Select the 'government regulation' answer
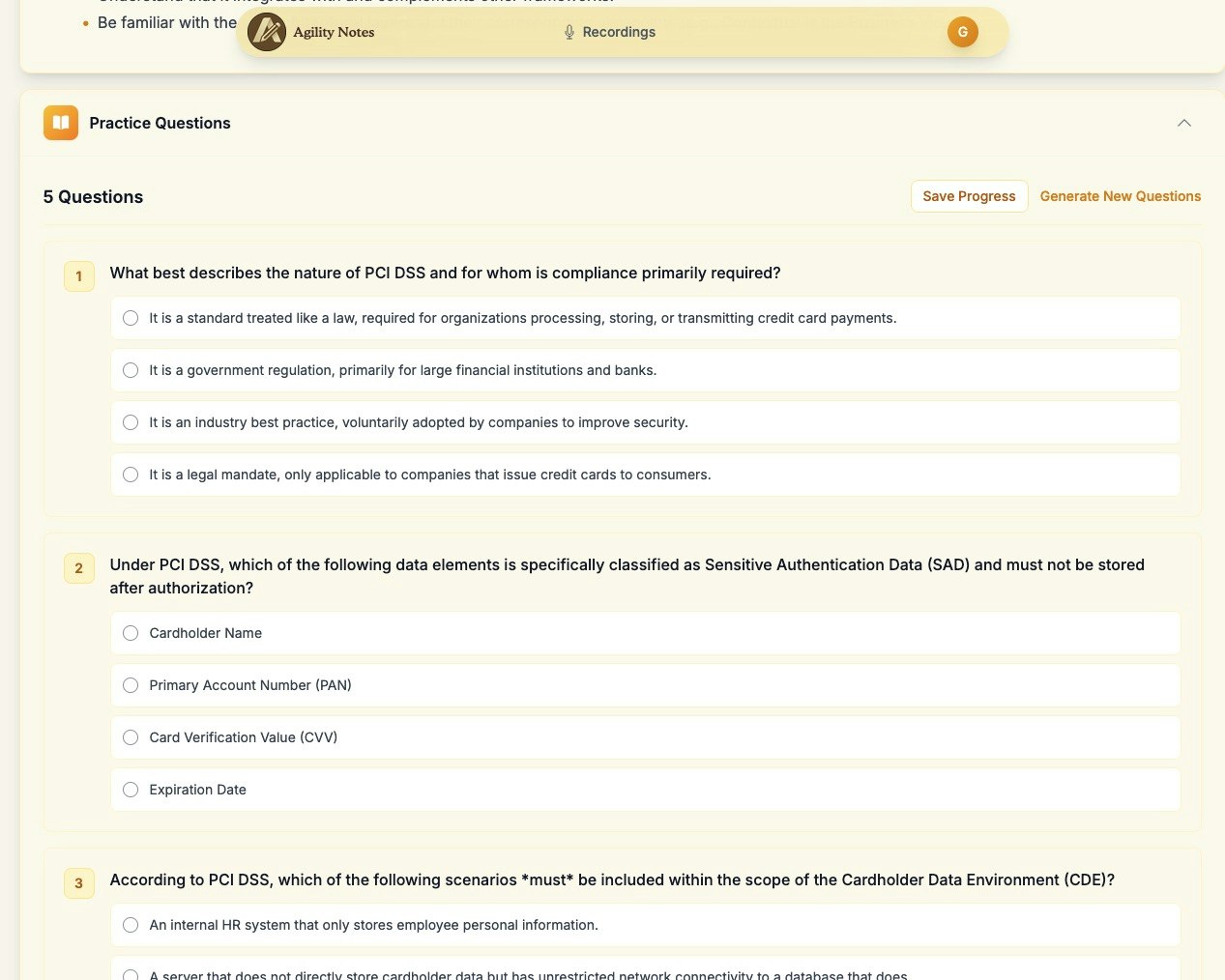Viewport: 1225px width, 980px height. (645, 370)
